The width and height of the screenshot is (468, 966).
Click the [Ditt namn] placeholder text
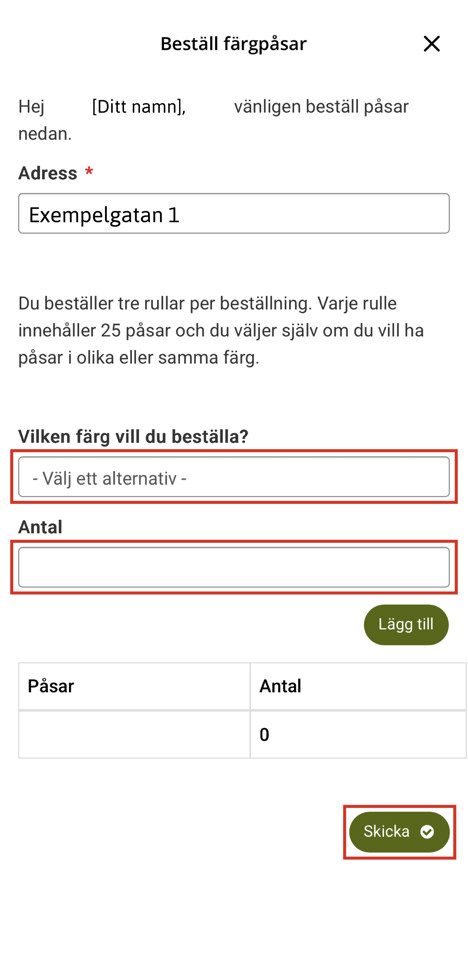[139, 107]
